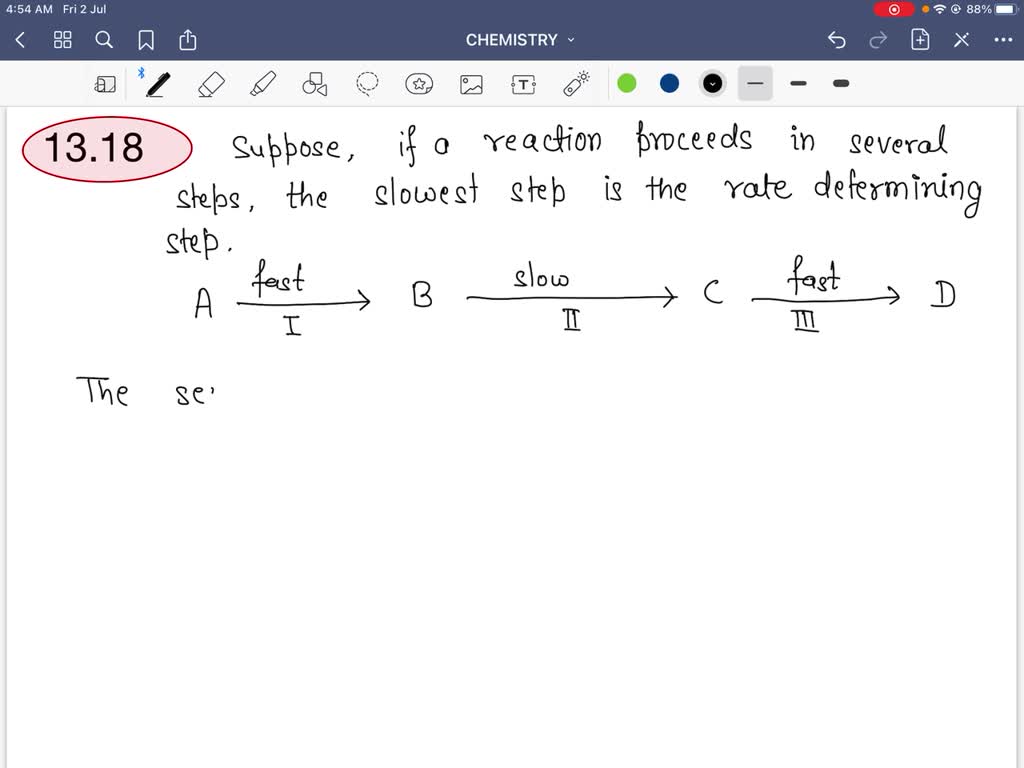Add a new page

[920, 40]
